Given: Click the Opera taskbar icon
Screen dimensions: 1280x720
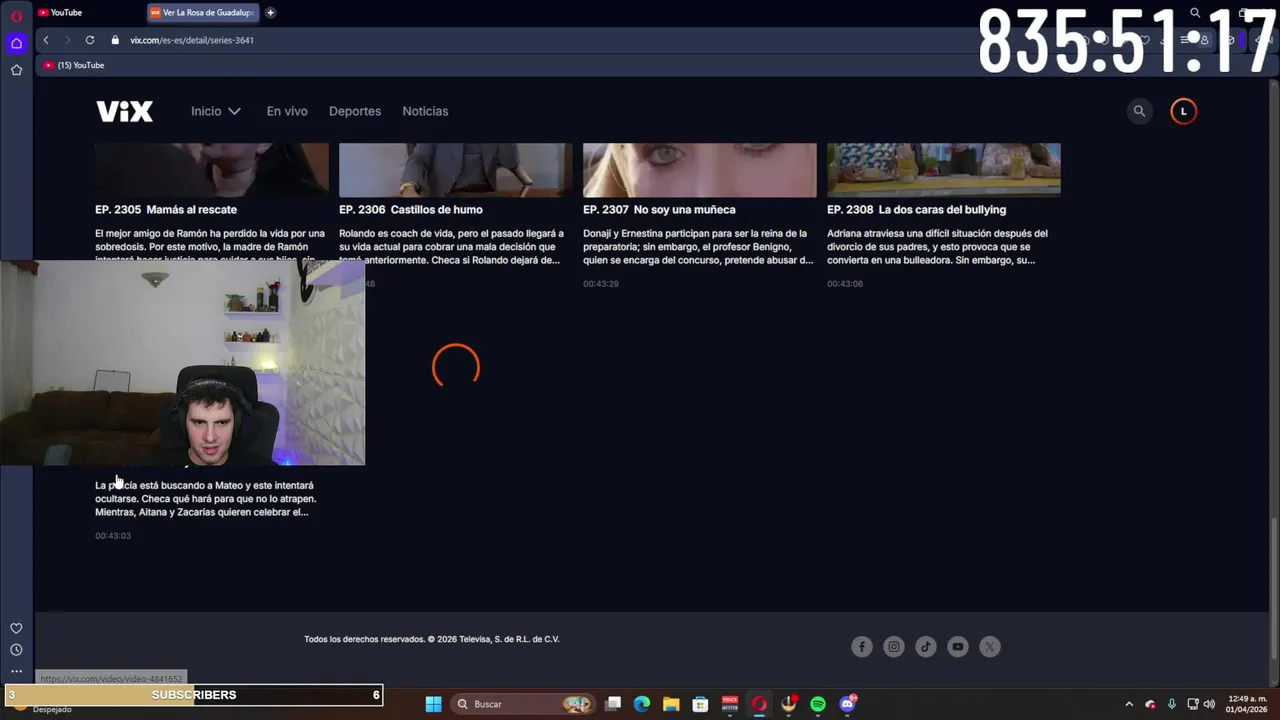Looking at the screenshot, I should [759, 704].
